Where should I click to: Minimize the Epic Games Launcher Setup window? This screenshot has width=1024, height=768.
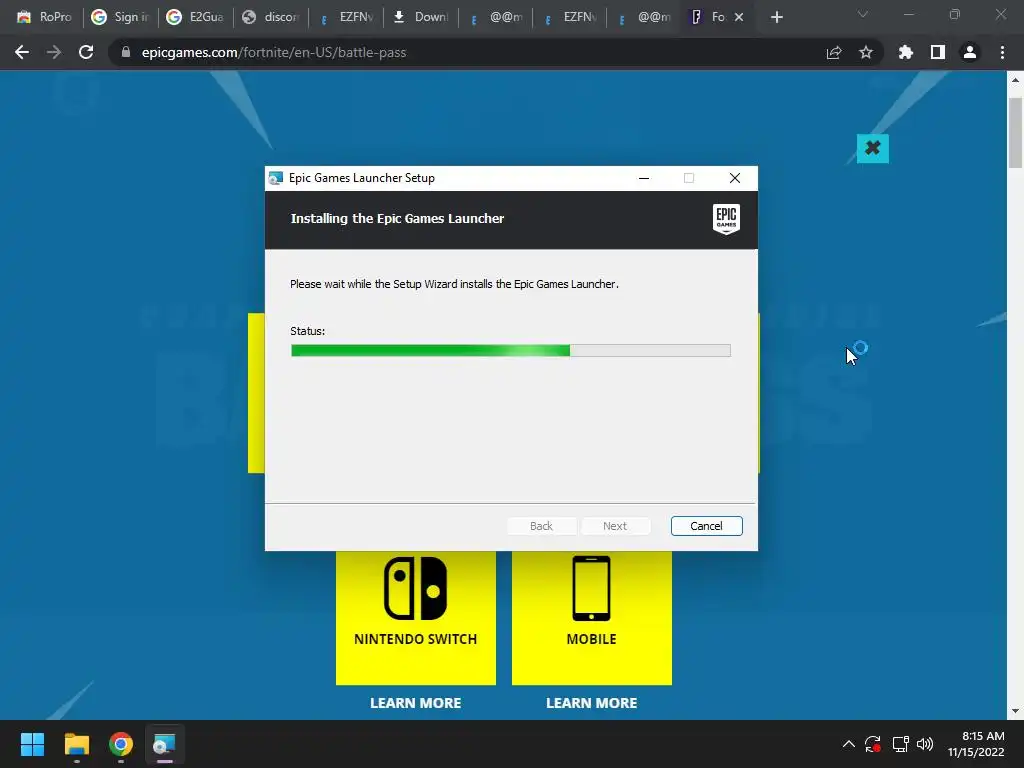click(x=644, y=178)
